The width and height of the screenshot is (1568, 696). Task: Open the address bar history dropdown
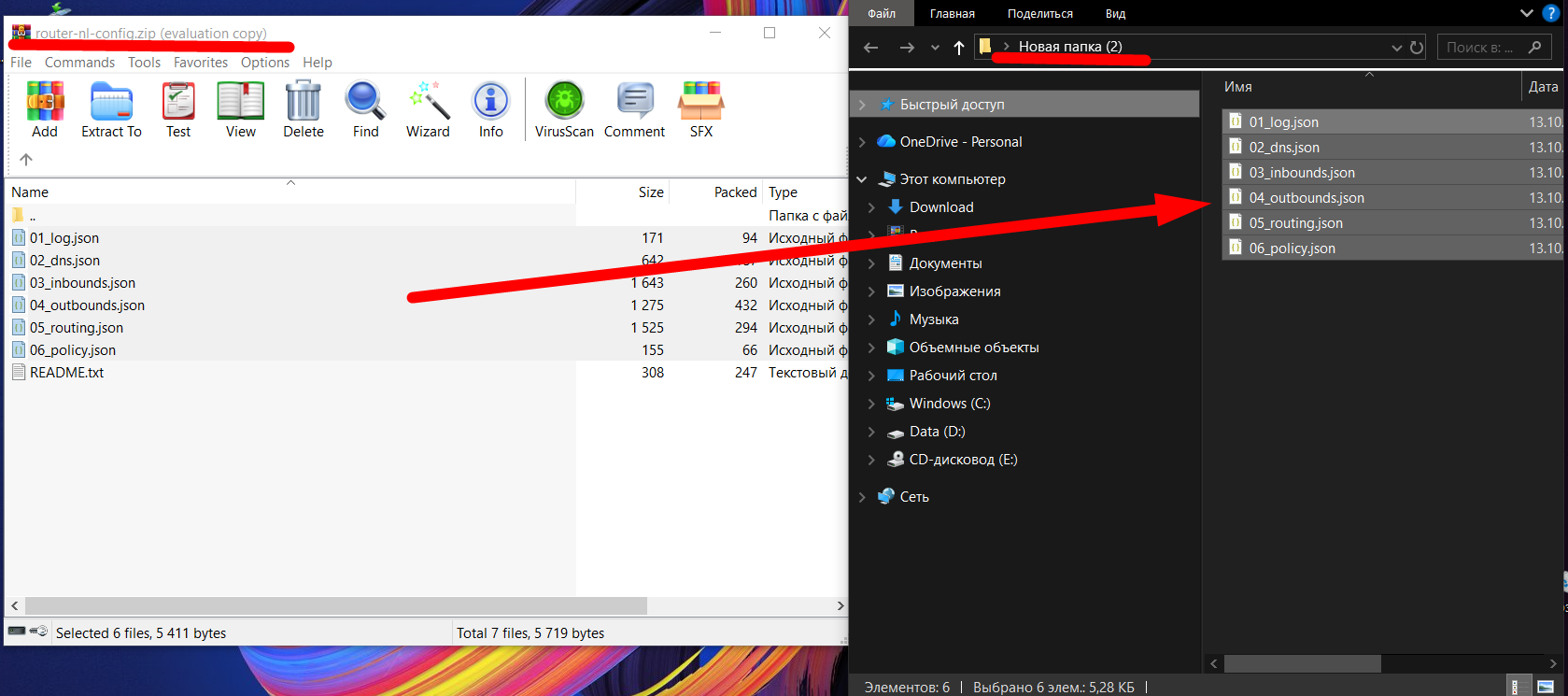[x=1397, y=48]
